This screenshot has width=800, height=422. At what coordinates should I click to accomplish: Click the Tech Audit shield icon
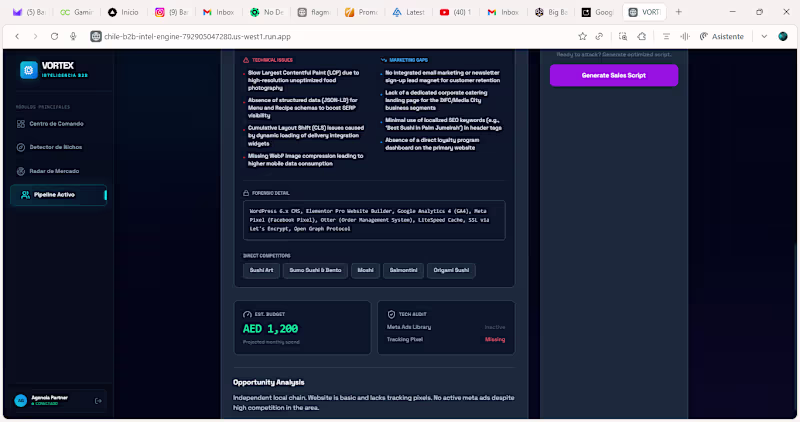pos(391,314)
